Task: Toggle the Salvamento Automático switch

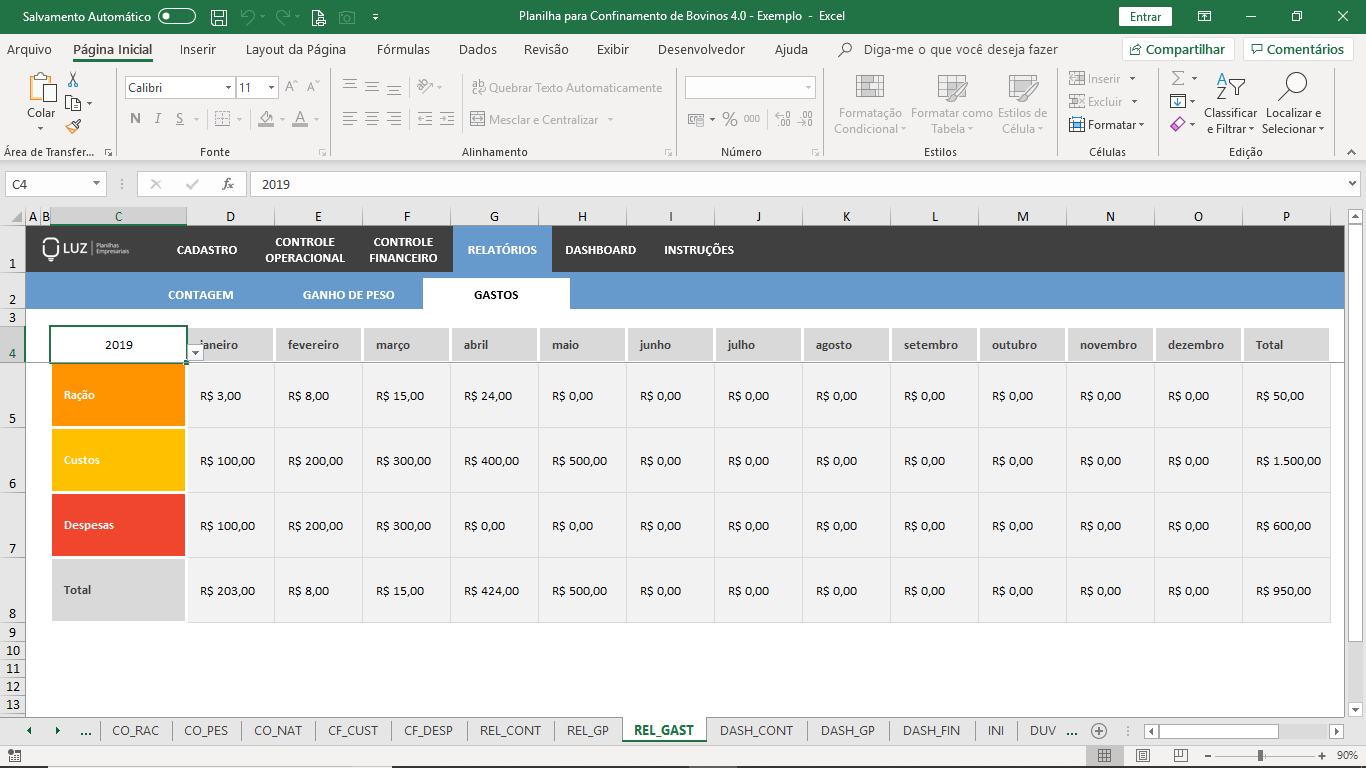Action: [177, 17]
